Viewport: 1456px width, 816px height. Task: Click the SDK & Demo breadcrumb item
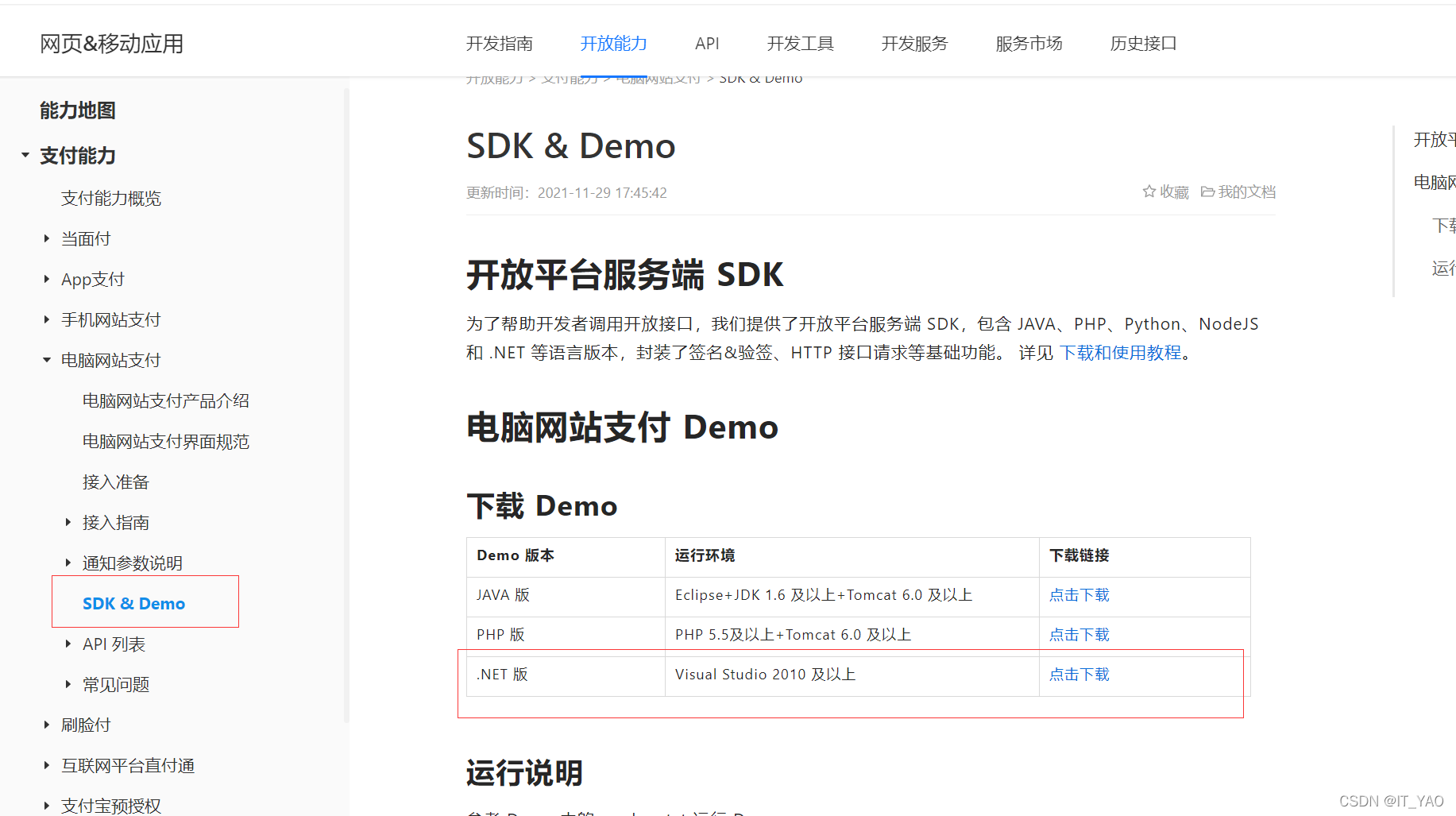[761, 79]
